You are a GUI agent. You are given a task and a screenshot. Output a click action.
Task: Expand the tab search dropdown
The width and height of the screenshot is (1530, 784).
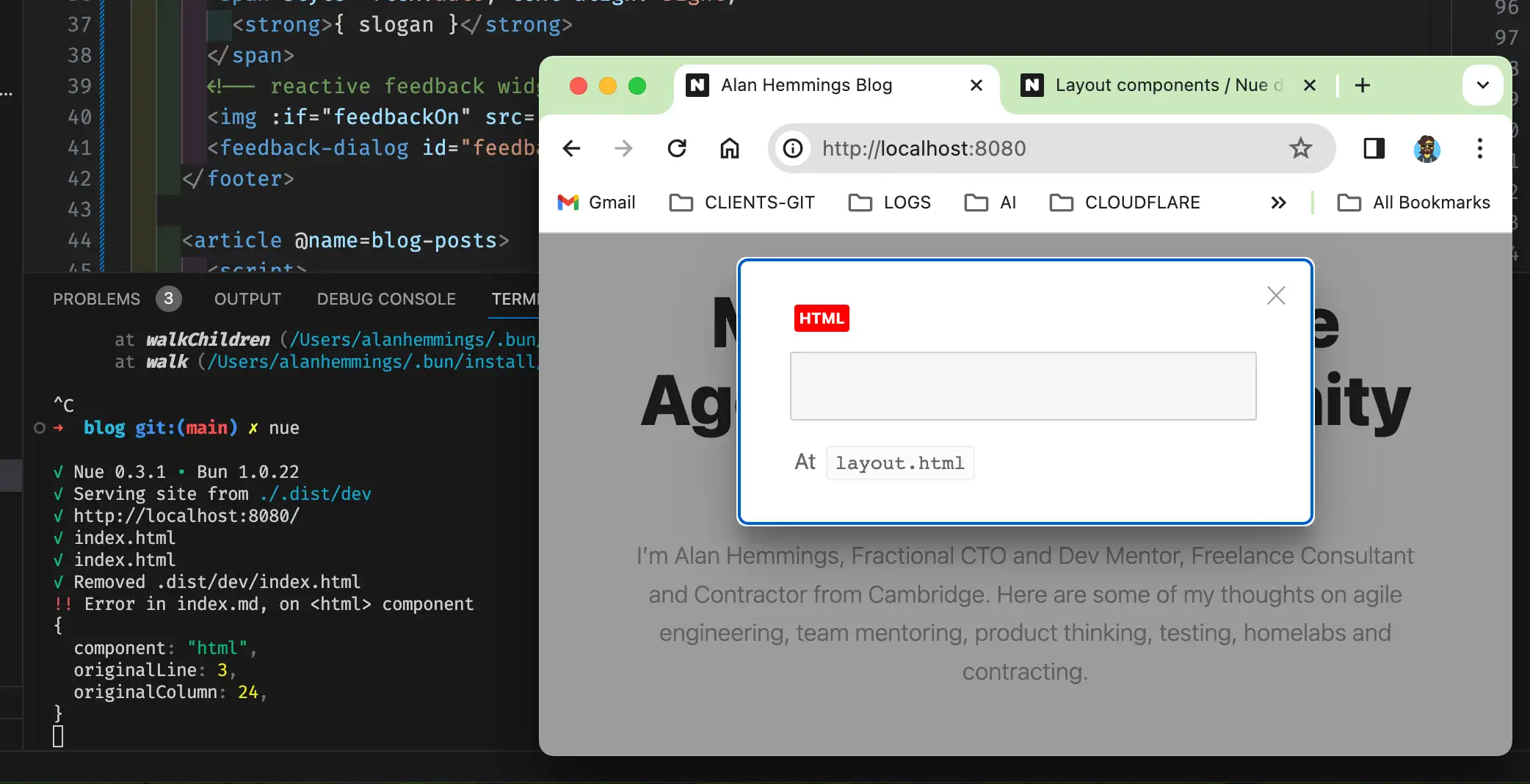[x=1482, y=85]
